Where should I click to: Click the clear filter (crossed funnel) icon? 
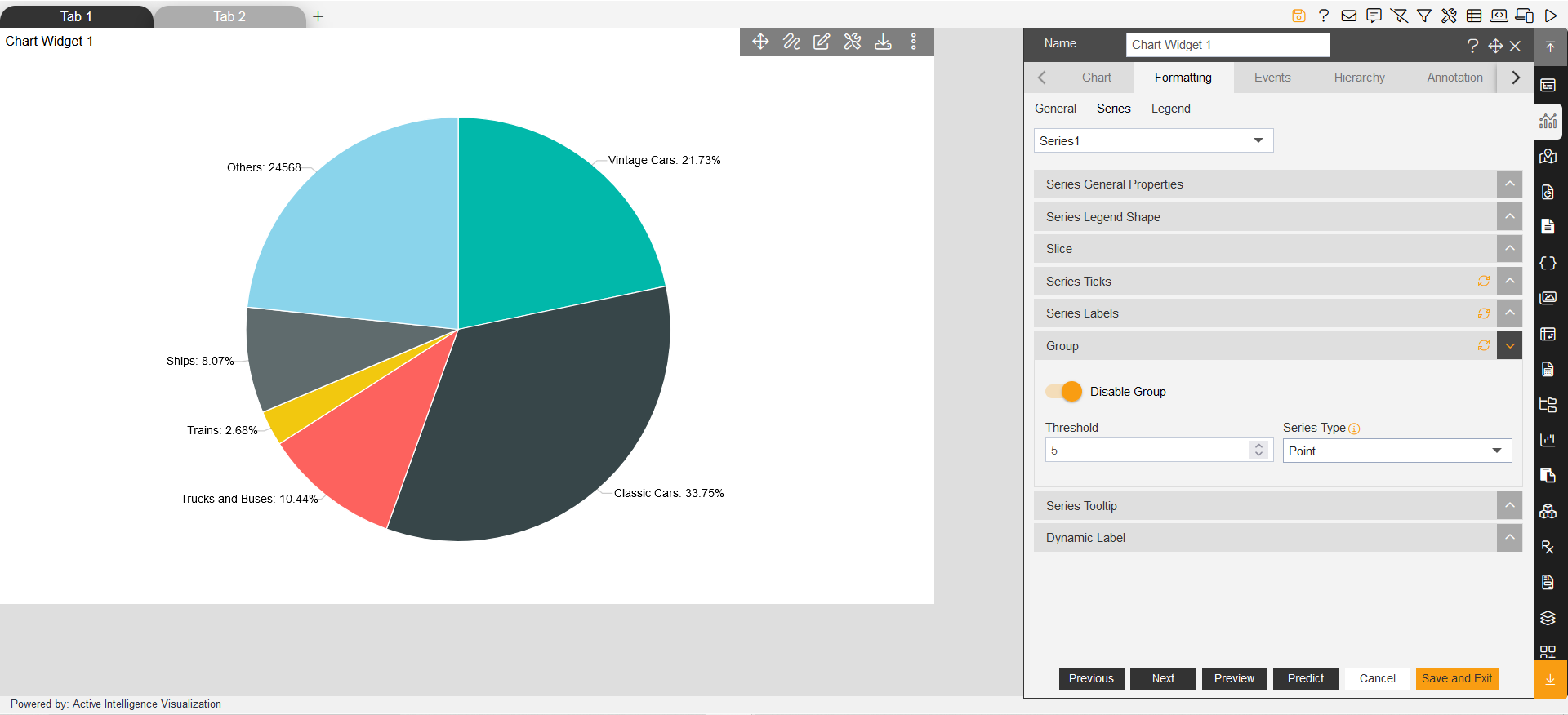tap(1399, 16)
